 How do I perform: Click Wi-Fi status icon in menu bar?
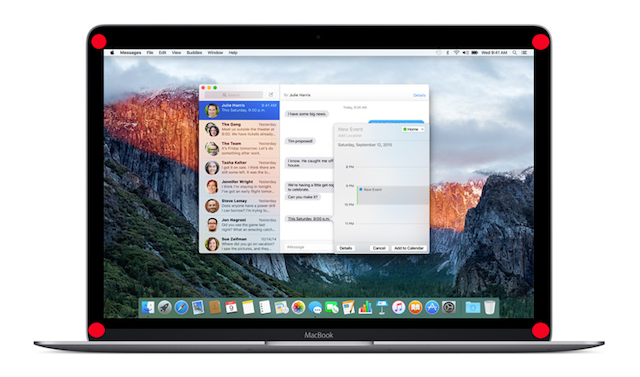click(x=456, y=53)
